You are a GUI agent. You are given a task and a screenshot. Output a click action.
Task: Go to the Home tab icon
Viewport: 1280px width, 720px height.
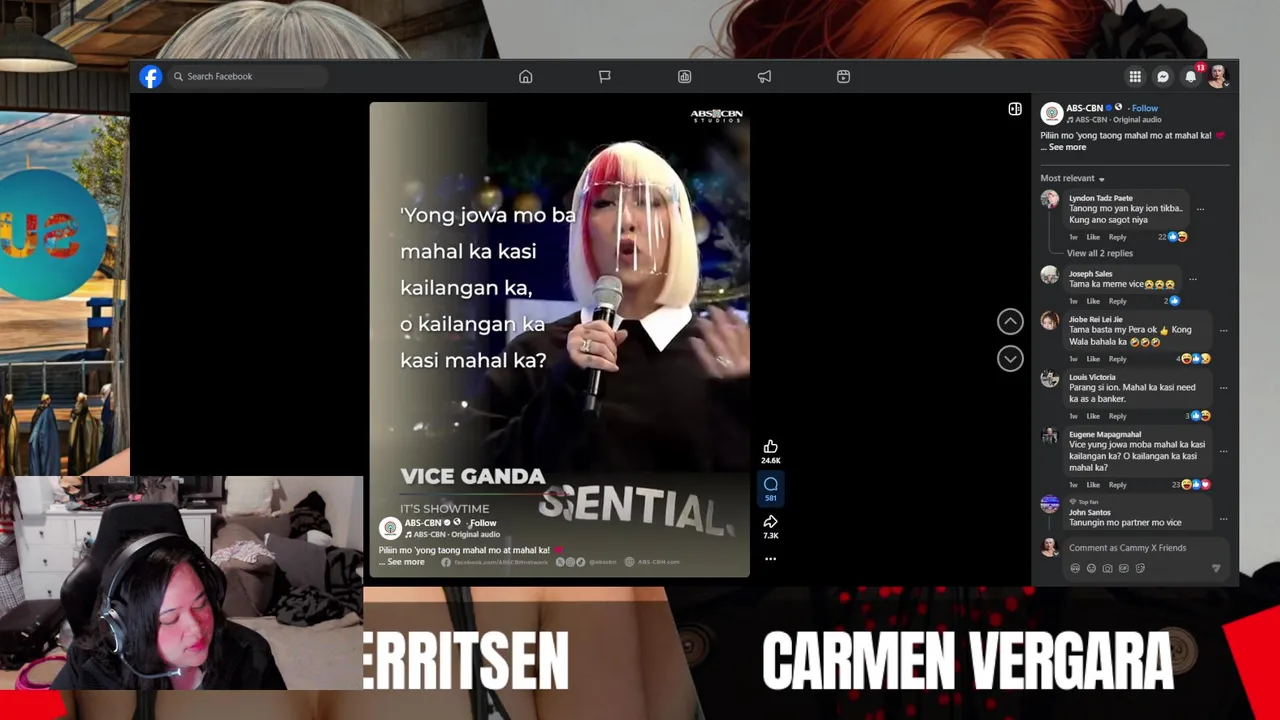click(525, 76)
